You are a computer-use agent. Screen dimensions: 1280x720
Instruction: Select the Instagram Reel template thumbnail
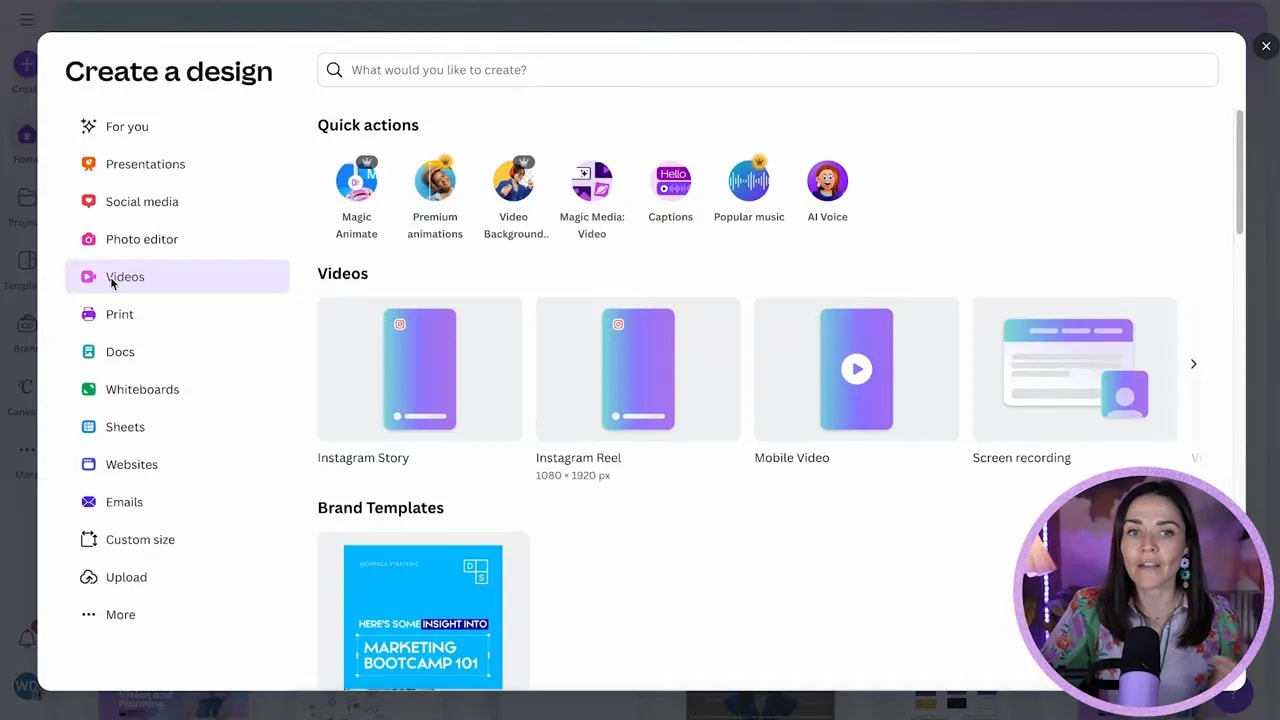coord(638,368)
